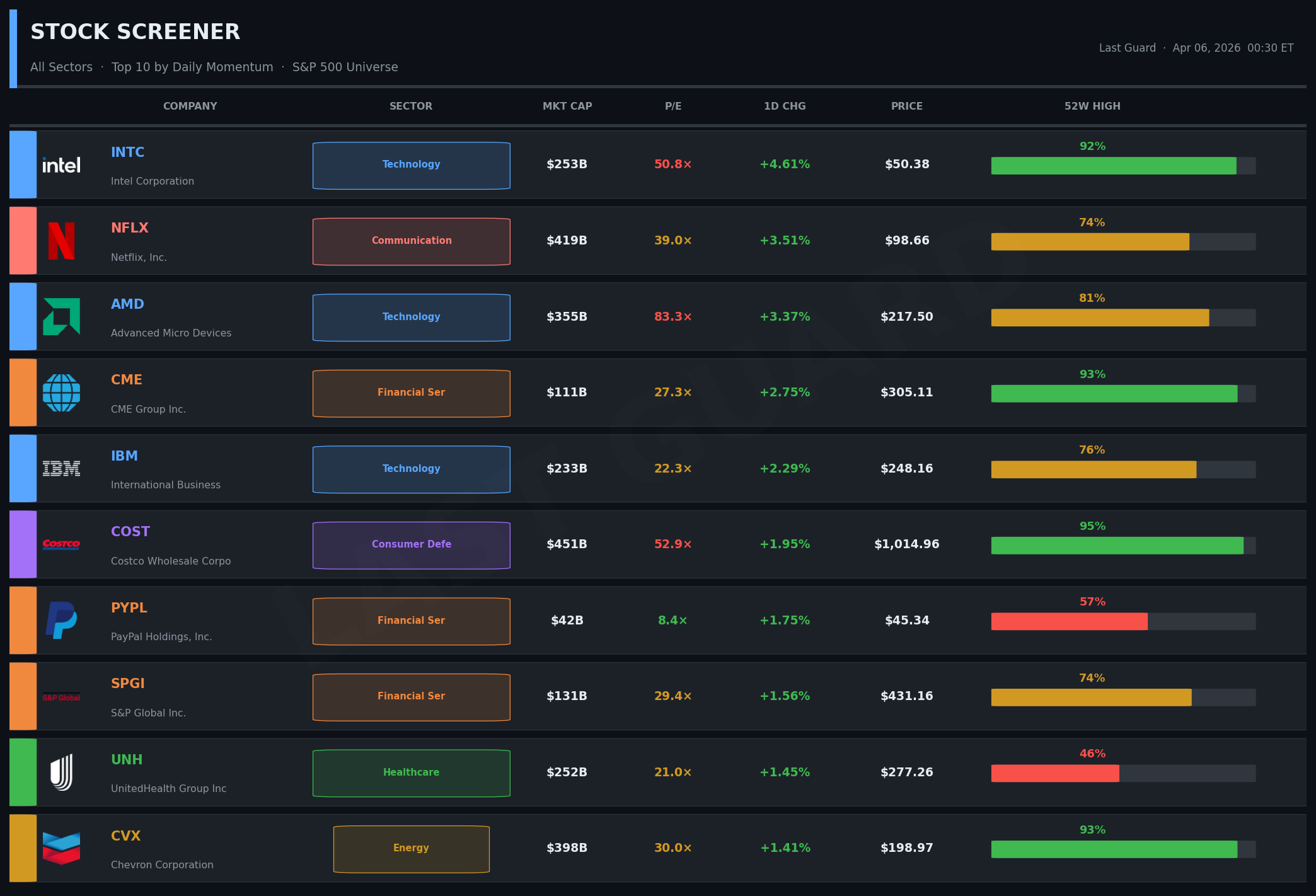
Task: Click INTC's green 92% 52W high bar
Action: coord(1113,166)
